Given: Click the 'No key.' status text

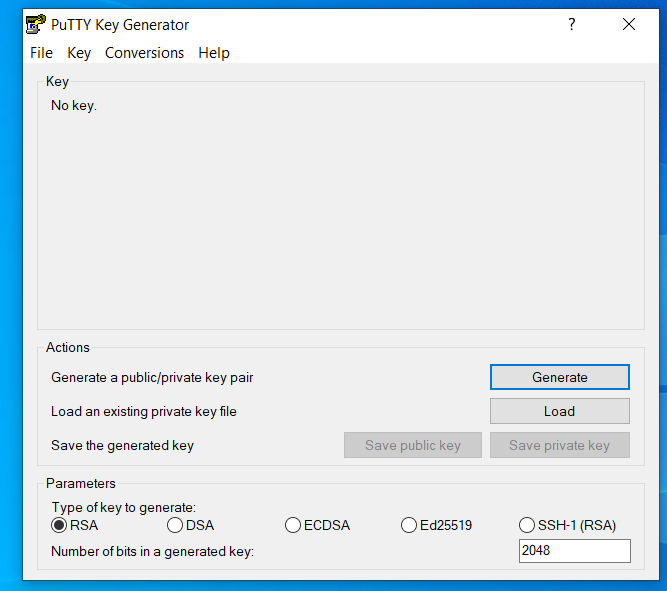Looking at the screenshot, I should click(74, 106).
